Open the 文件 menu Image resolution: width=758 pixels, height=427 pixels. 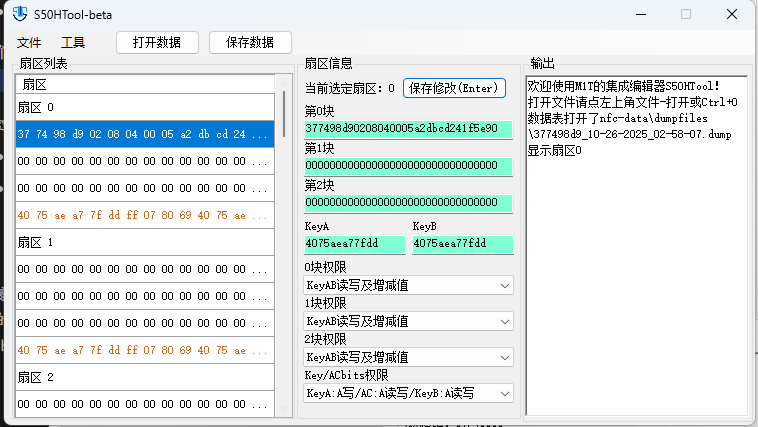tap(29, 43)
